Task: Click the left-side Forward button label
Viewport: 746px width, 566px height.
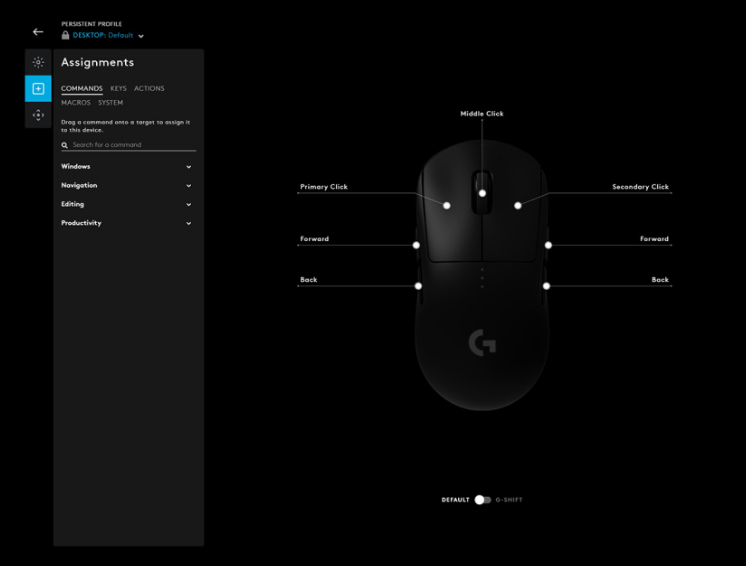Action: pos(314,239)
